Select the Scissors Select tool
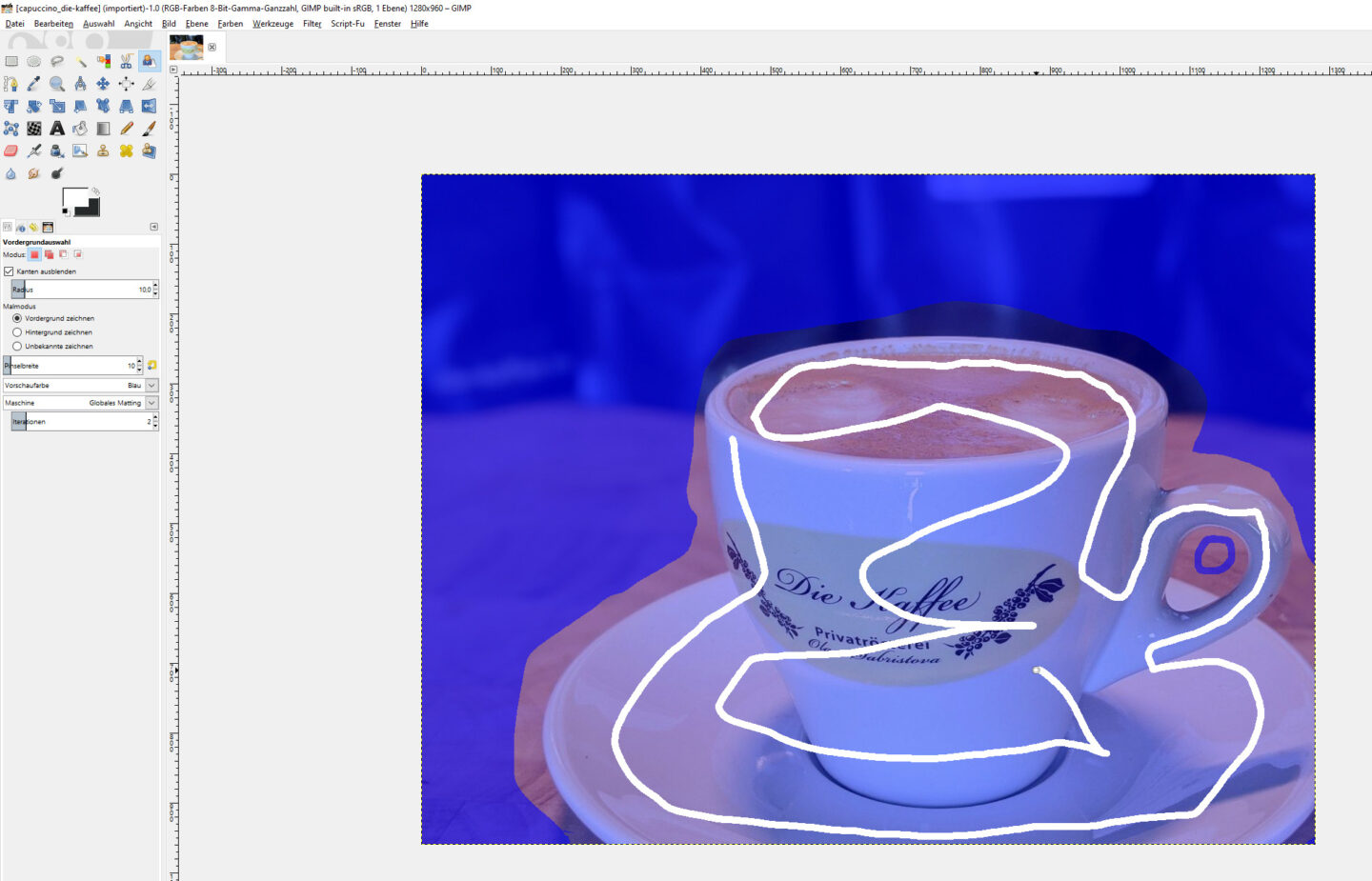Image resolution: width=1372 pixels, height=881 pixels. pos(126,61)
